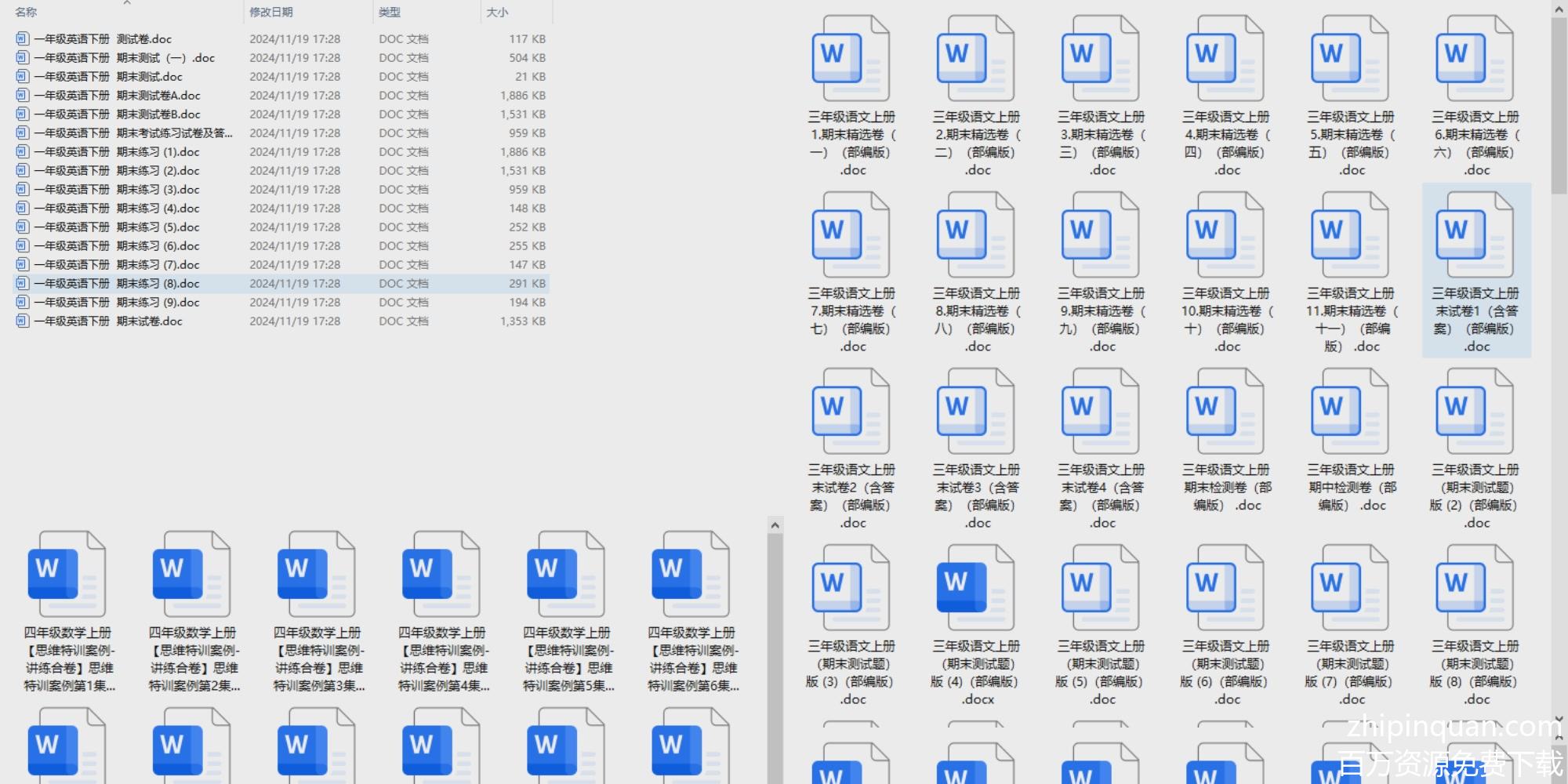Click the up arrow of the right pane scrollbar

(x=1559, y=9)
